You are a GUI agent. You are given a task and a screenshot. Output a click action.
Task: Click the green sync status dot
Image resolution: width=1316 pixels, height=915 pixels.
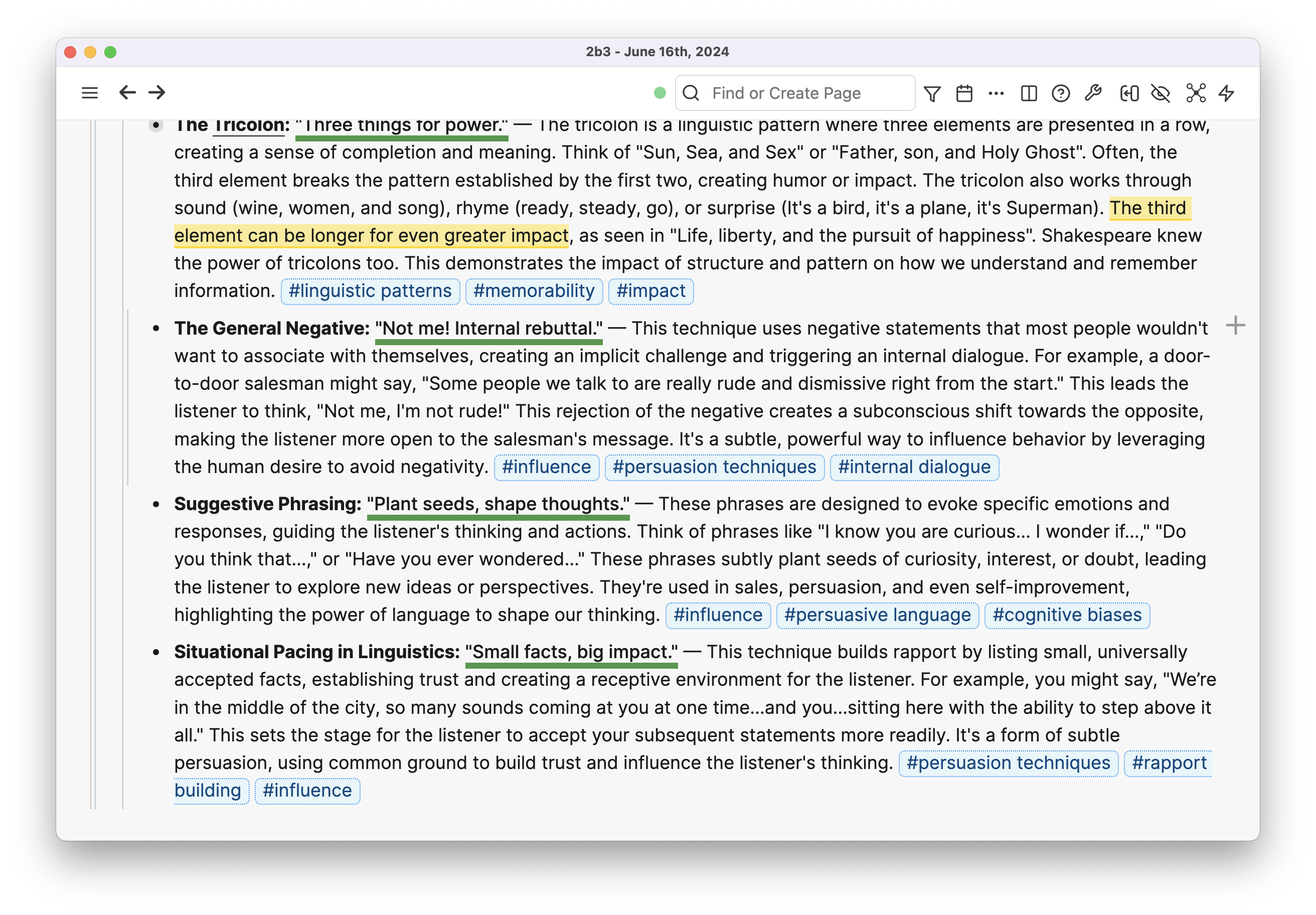[x=661, y=92]
